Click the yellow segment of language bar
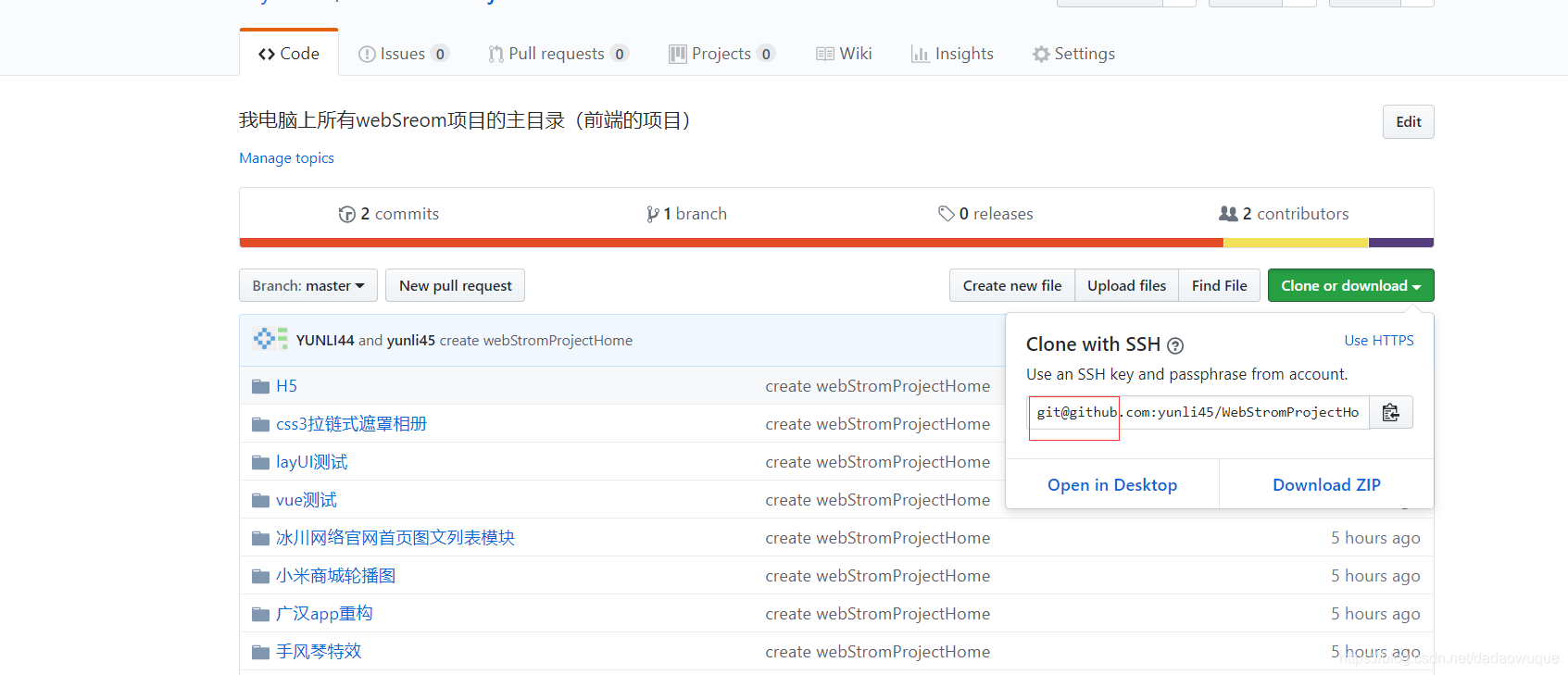 point(1296,243)
